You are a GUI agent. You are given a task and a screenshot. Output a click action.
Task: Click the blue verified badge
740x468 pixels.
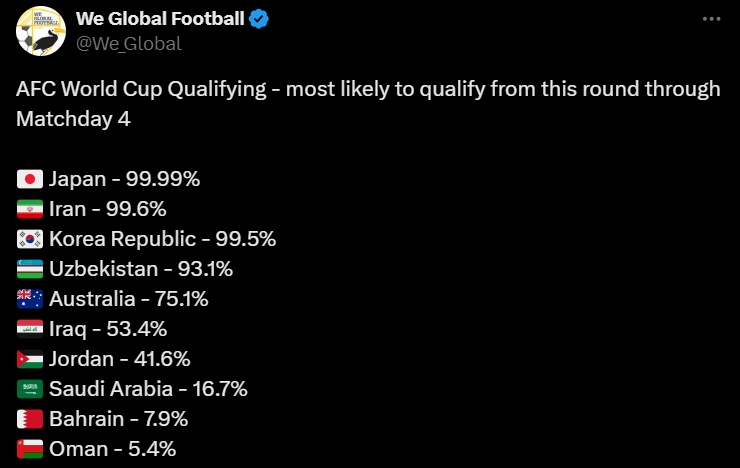coord(258,18)
